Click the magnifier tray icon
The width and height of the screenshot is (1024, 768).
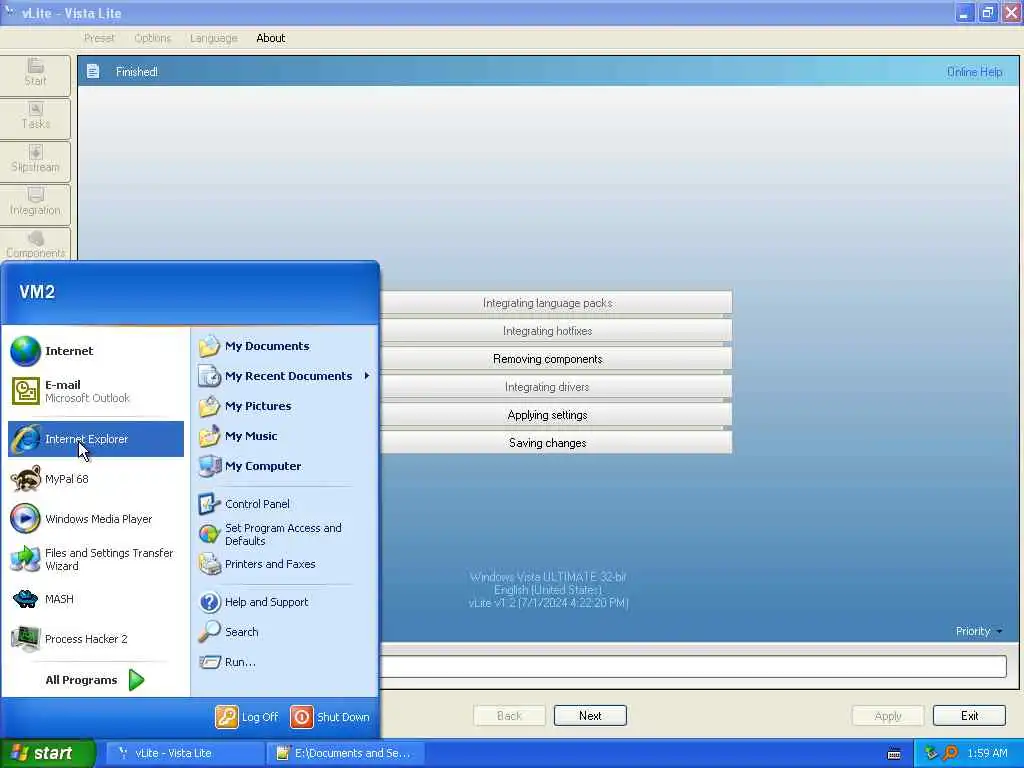[951, 753]
